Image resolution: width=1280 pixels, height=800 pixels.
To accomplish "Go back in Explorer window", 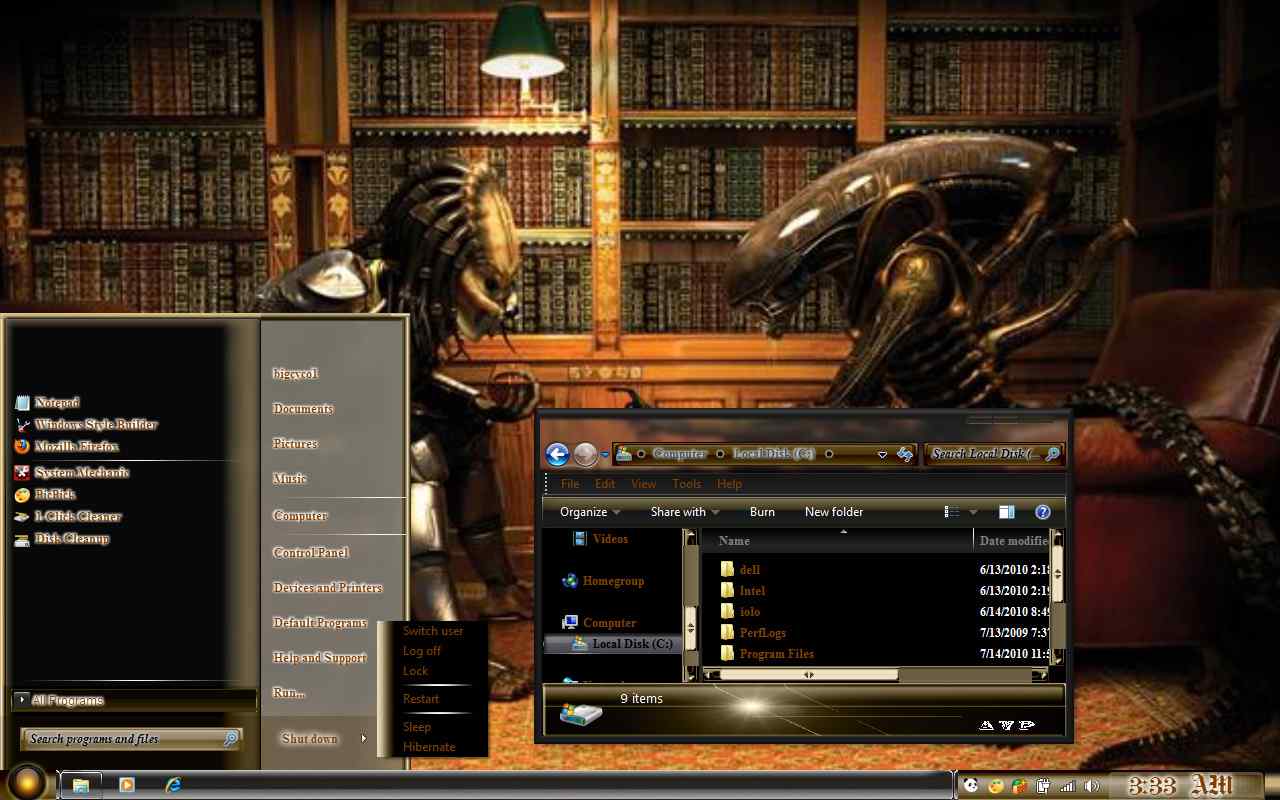I will click(557, 454).
